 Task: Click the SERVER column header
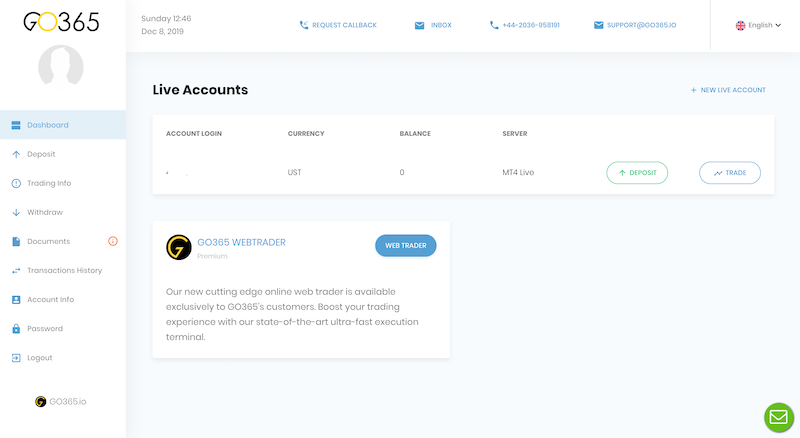coord(515,134)
